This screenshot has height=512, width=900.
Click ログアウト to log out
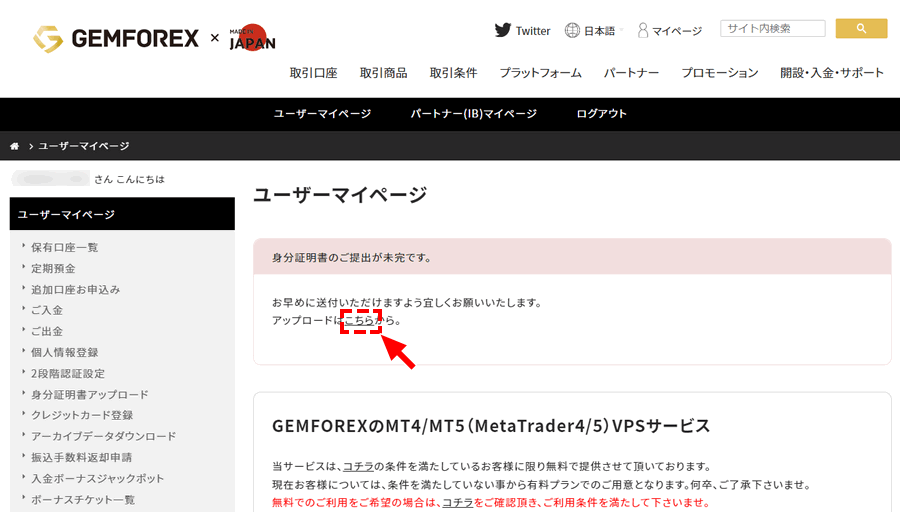point(602,114)
